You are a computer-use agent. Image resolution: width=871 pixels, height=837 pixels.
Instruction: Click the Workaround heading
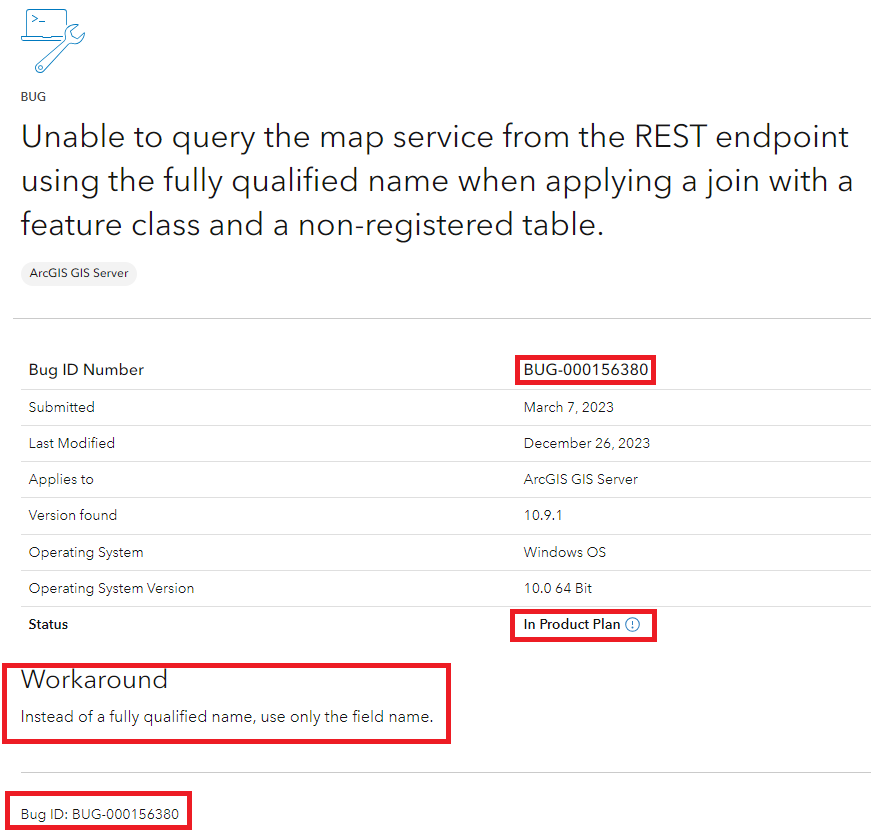point(94,680)
